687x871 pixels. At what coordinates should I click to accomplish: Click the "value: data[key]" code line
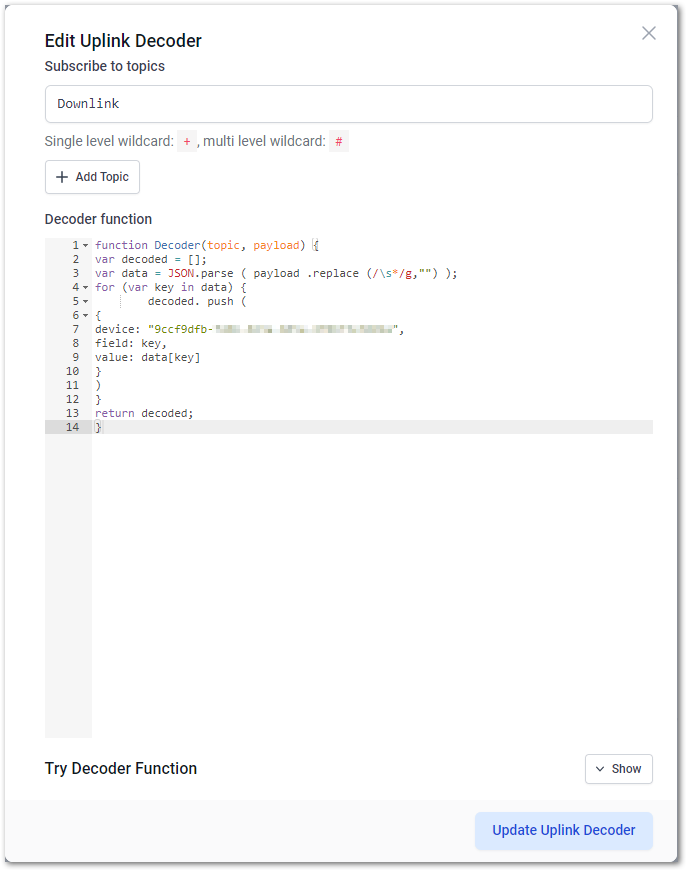click(x=147, y=357)
